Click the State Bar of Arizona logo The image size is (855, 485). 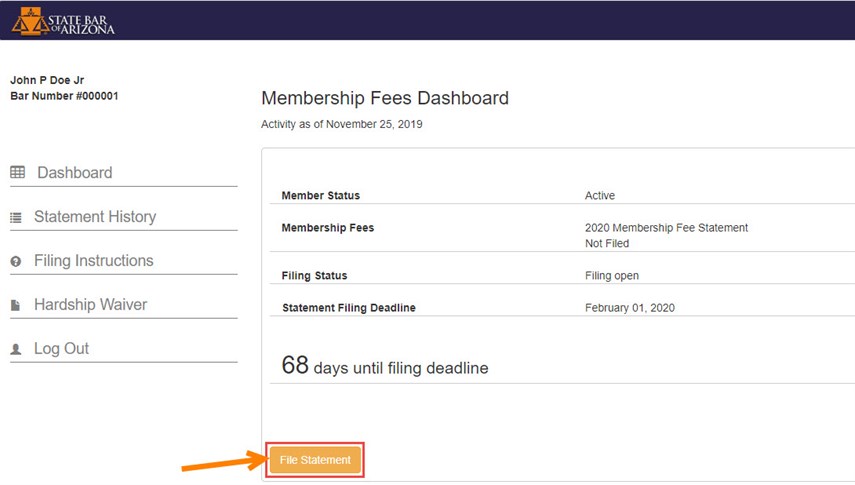click(63, 22)
